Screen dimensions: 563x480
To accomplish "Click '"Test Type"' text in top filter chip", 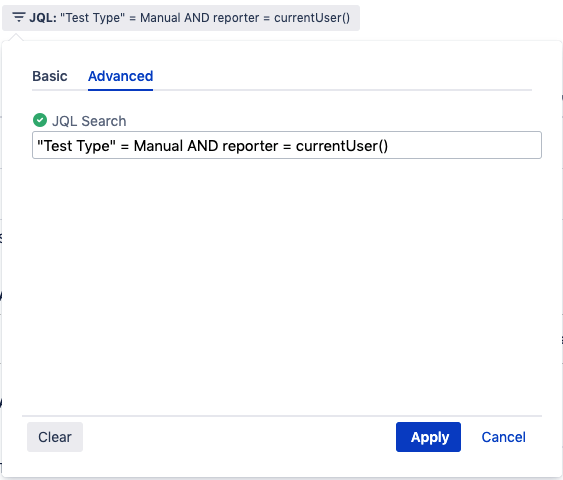I will coord(93,18).
